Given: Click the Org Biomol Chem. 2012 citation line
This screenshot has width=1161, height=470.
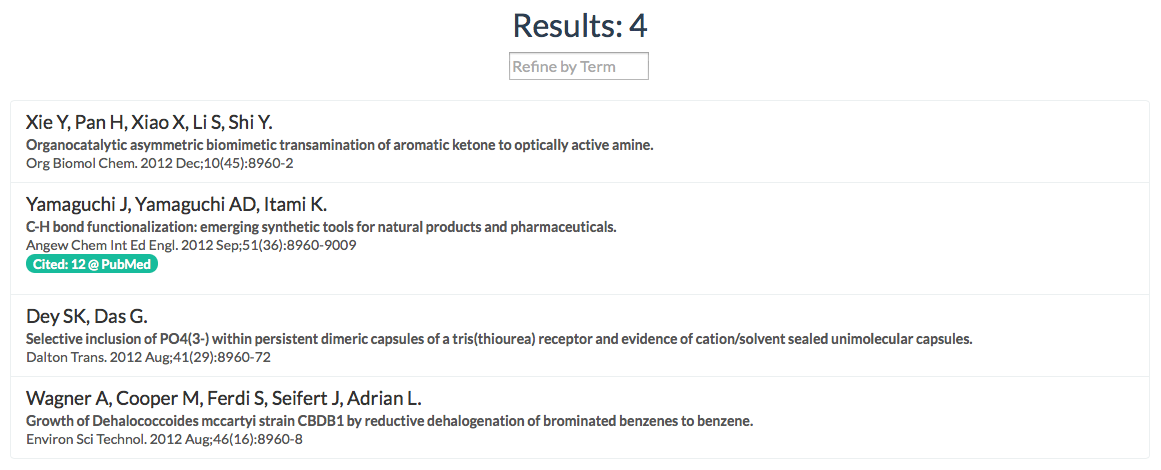Looking at the screenshot, I should coord(159,163).
